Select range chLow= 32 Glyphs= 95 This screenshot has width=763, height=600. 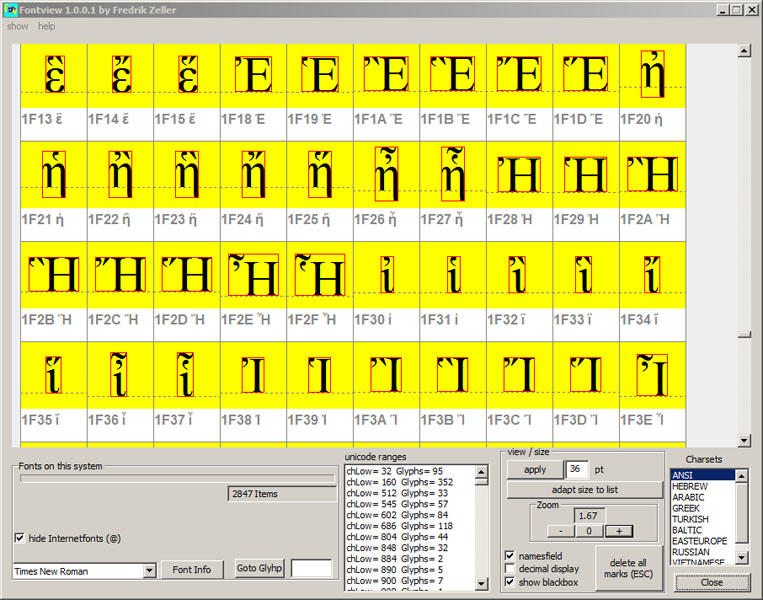(410, 471)
